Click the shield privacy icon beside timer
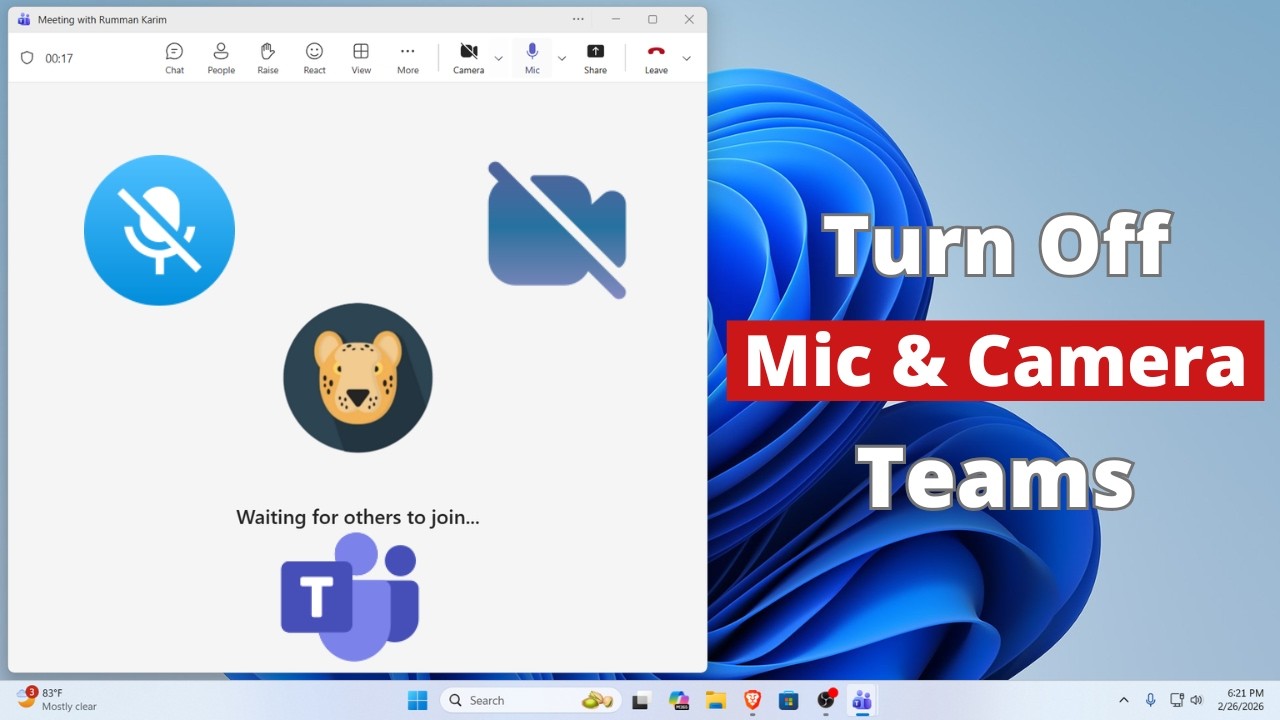The width and height of the screenshot is (1280, 720). coord(27,58)
